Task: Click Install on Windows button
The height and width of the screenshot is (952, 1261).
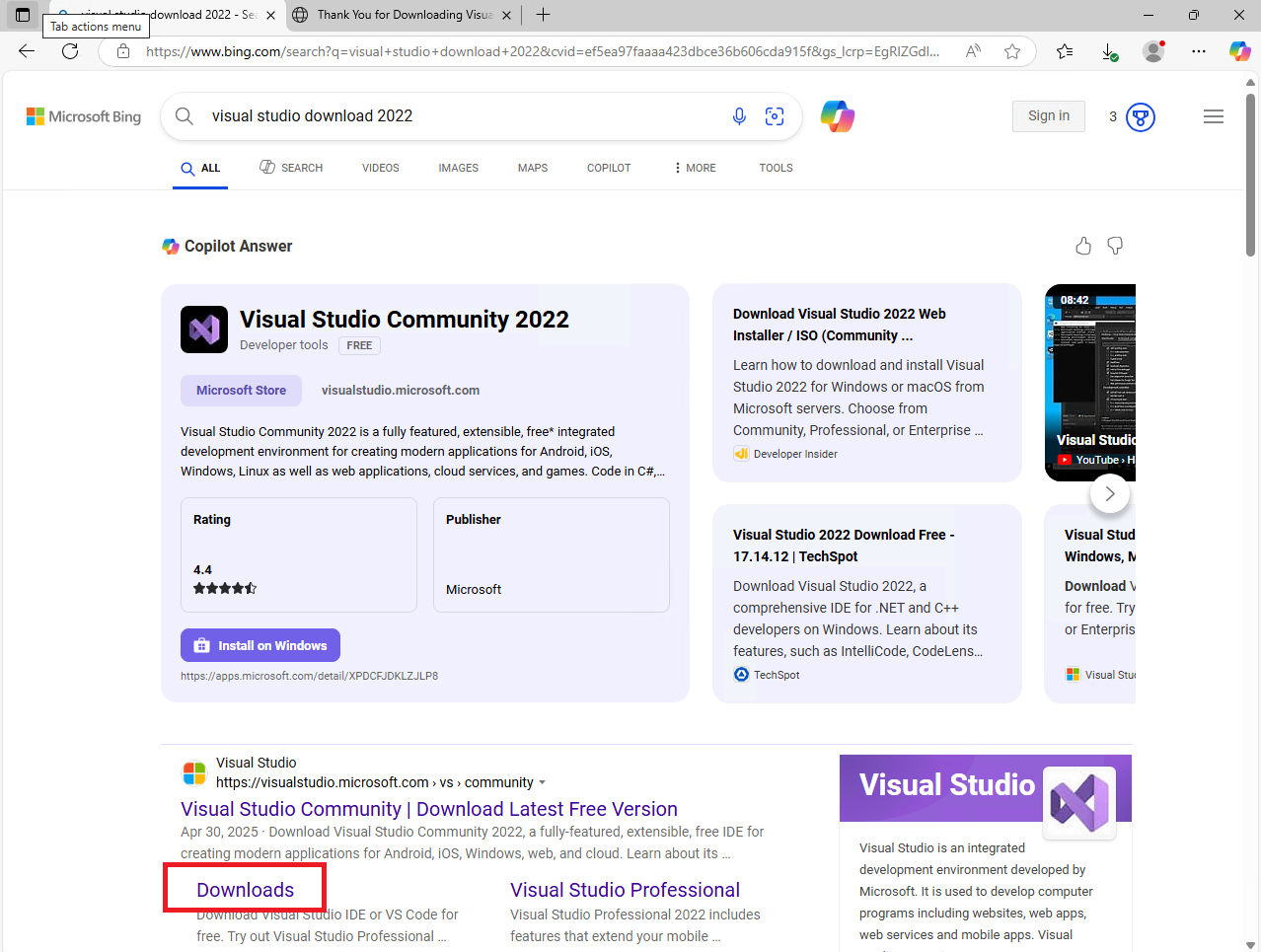Action: pos(260,645)
